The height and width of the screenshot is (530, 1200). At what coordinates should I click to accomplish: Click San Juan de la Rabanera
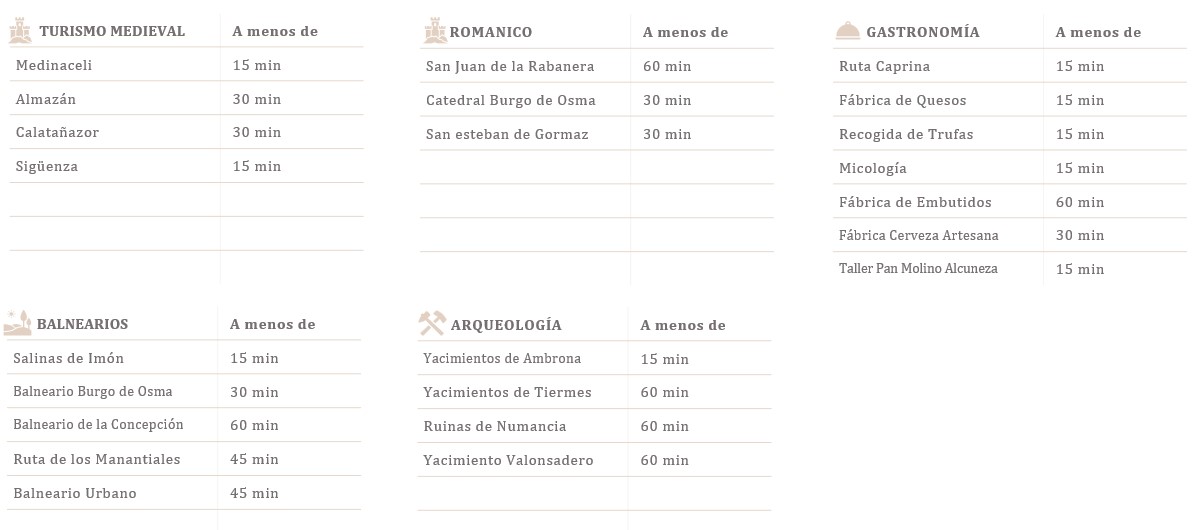(510, 66)
